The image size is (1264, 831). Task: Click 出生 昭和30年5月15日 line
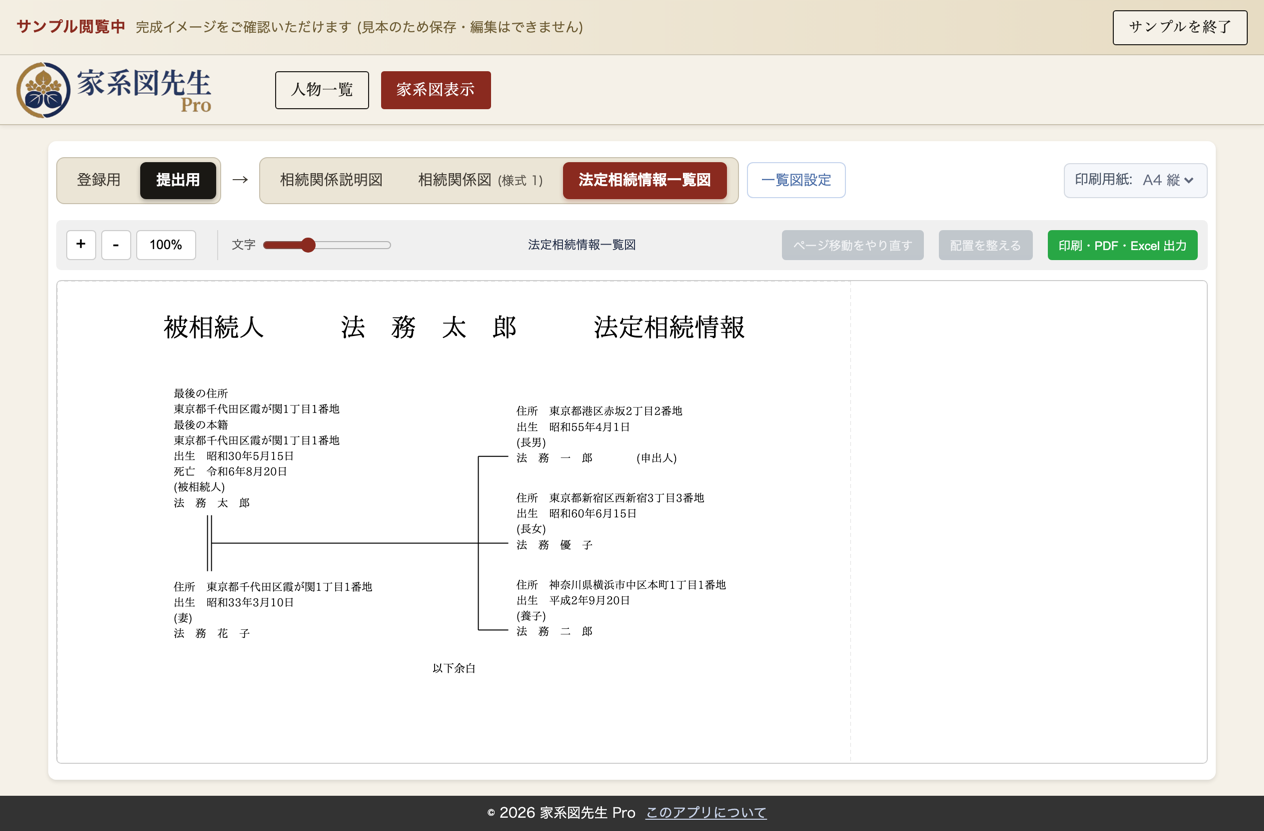pos(234,456)
